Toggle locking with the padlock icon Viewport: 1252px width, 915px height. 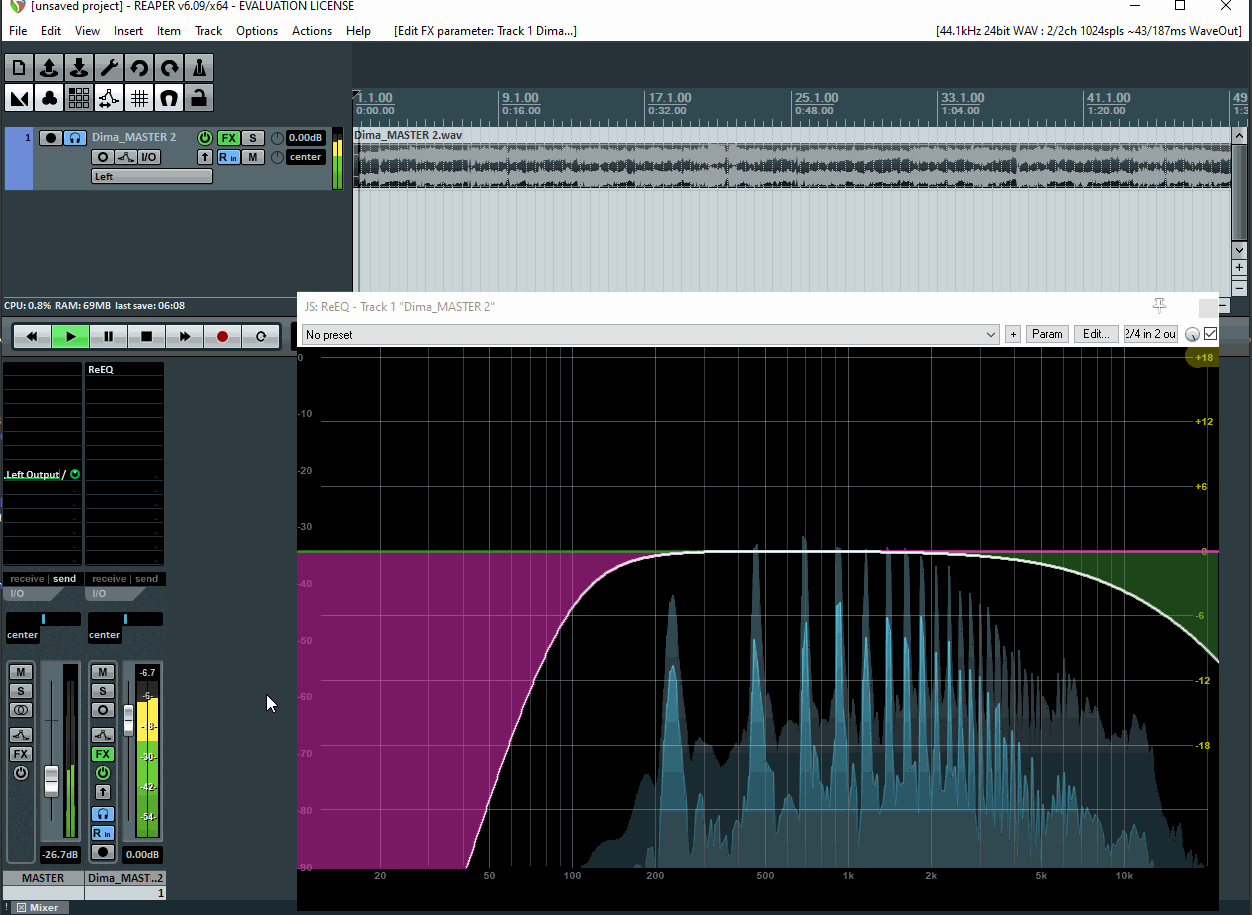(x=200, y=98)
